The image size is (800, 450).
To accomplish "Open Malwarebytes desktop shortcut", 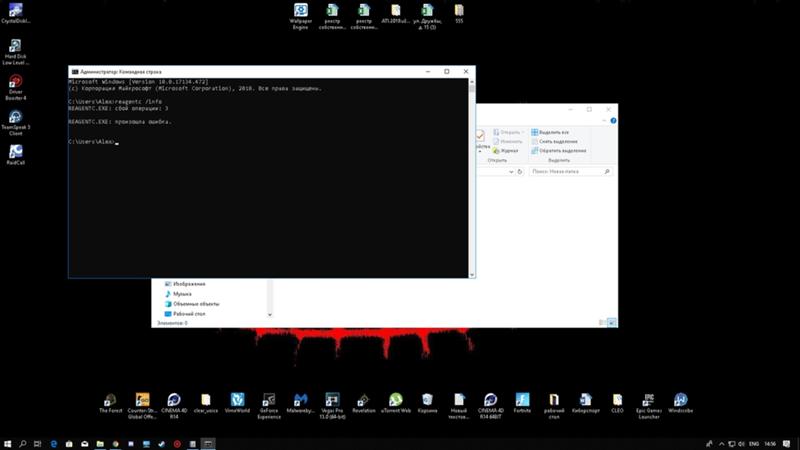I will (x=301, y=403).
